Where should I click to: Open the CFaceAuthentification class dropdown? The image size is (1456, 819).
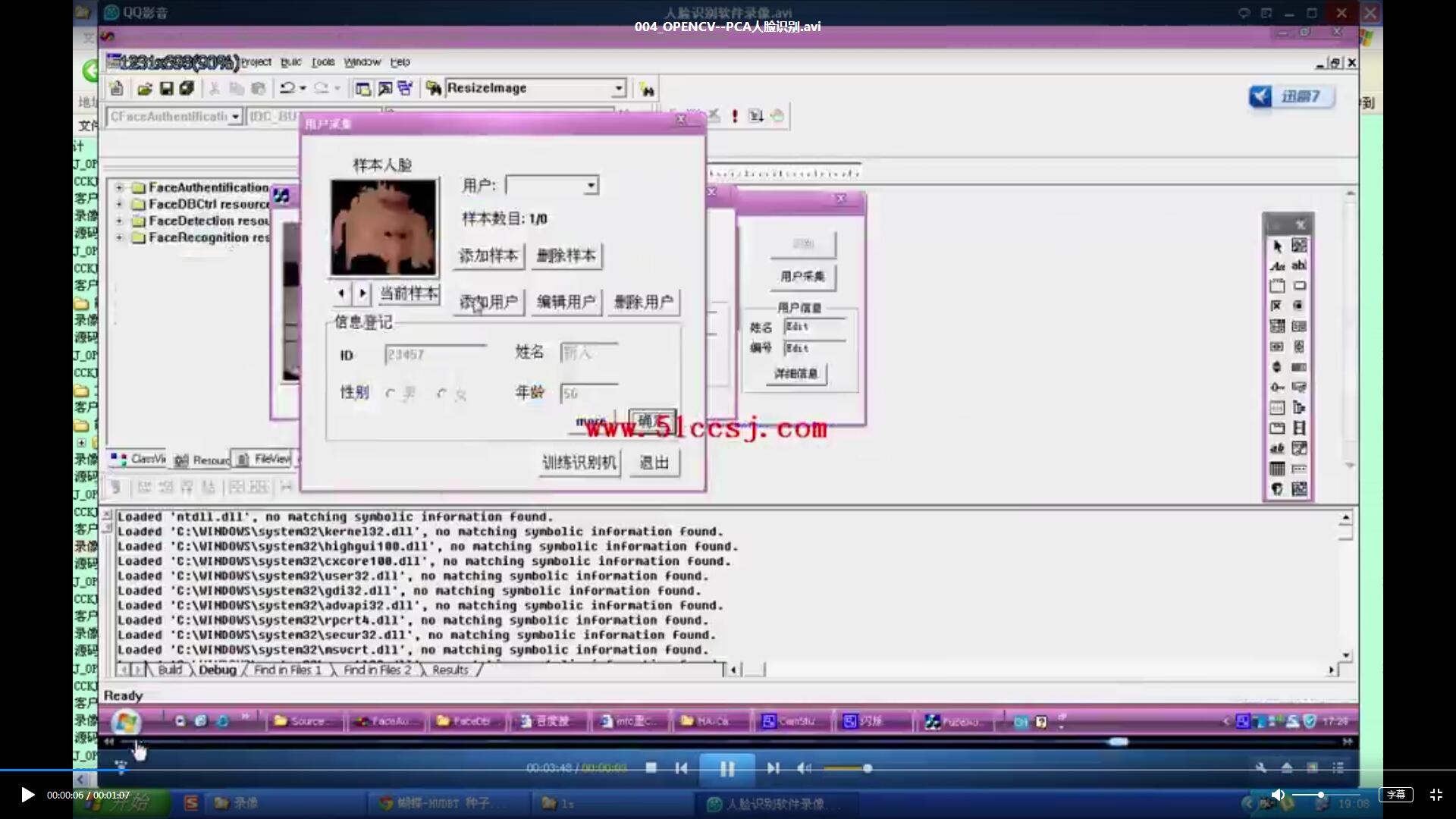point(236,117)
